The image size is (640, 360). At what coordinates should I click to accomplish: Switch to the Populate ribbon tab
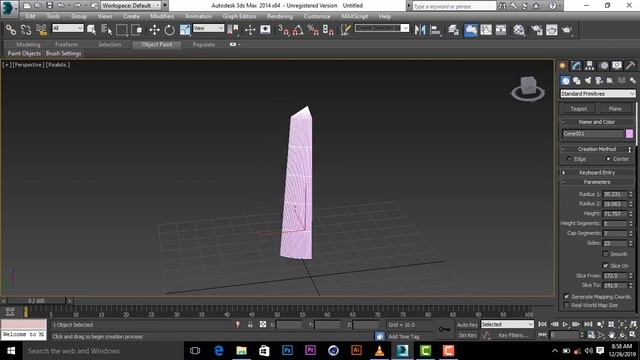(204, 44)
